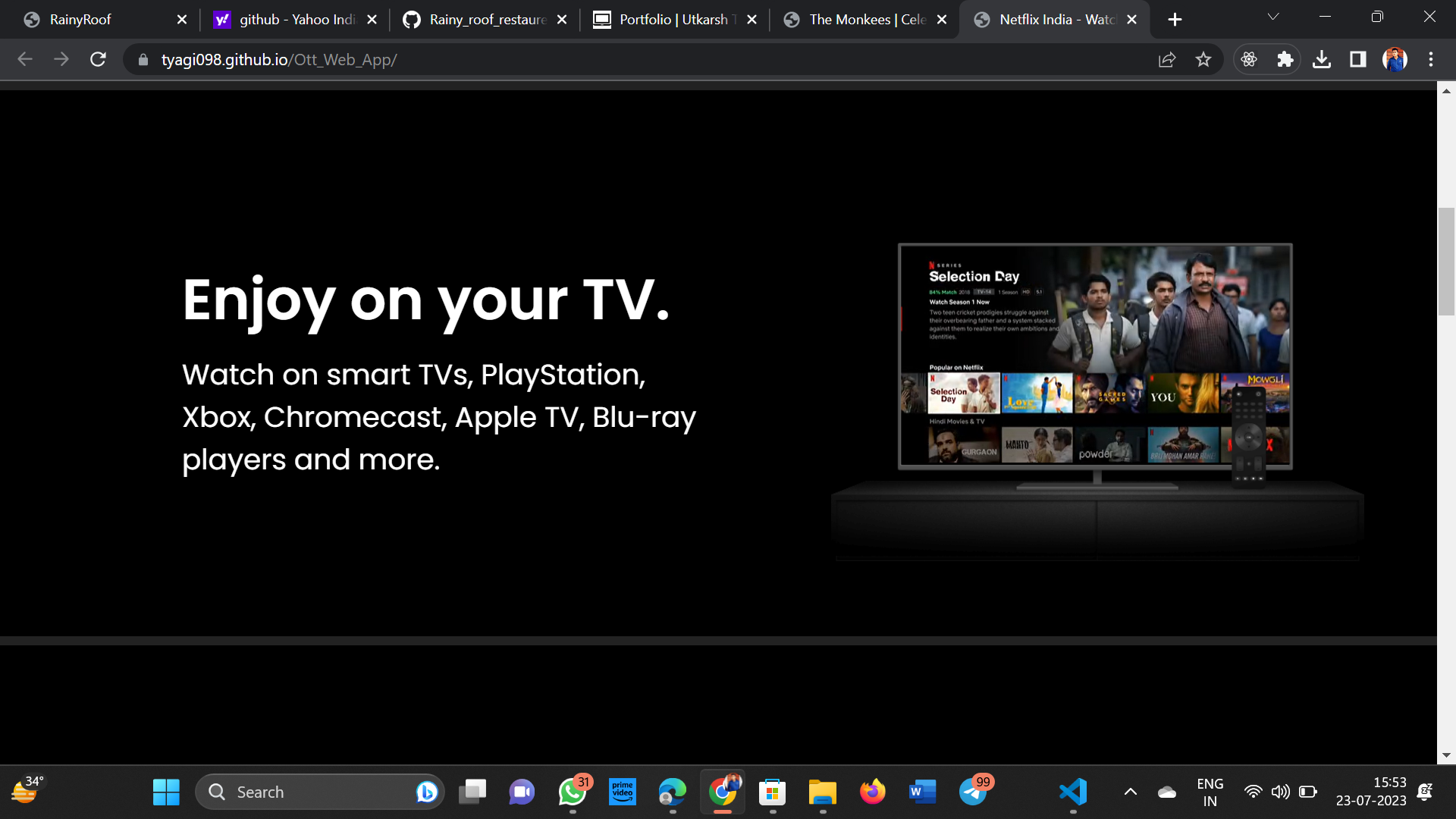Show hidden system tray icons
The width and height of the screenshot is (1456, 819).
(x=1130, y=792)
